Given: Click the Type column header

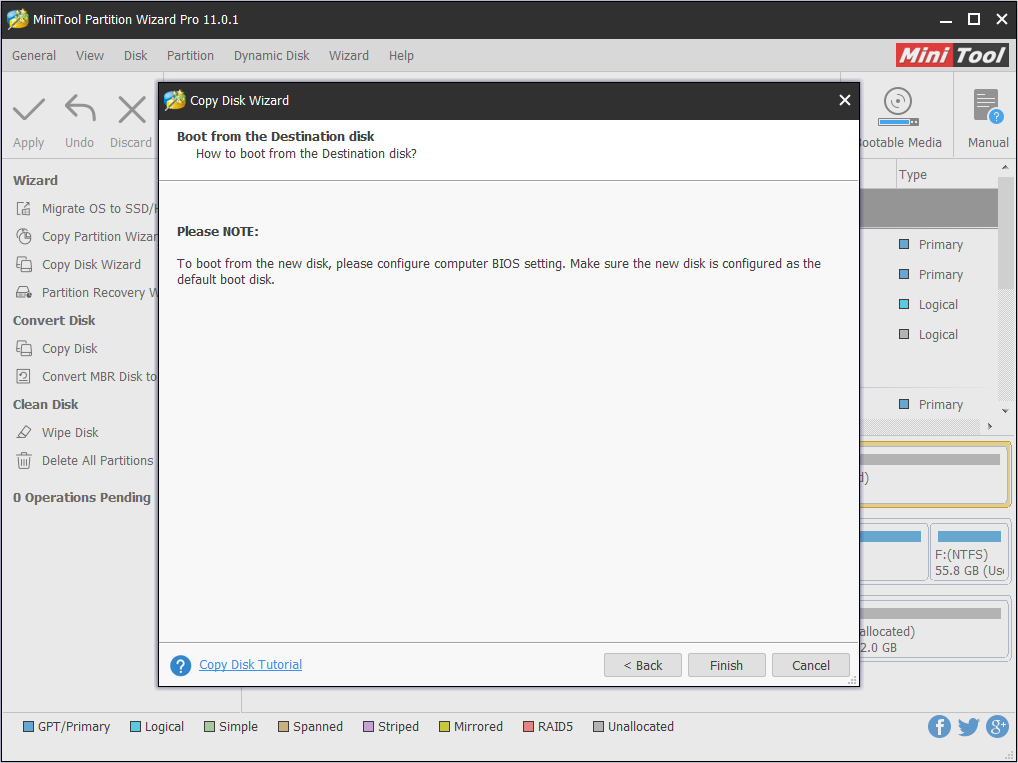Looking at the screenshot, I should 913,175.
